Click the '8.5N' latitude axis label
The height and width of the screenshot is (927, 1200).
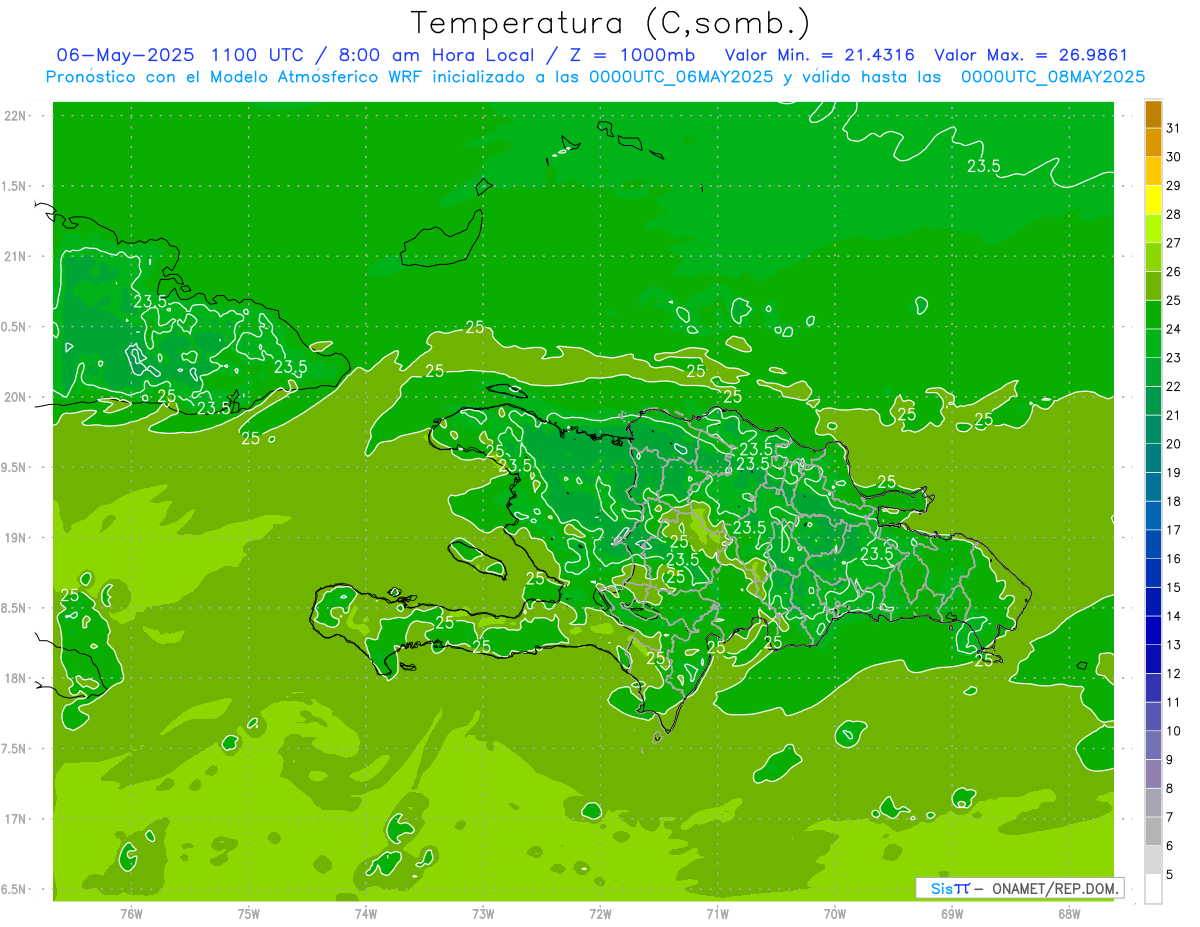click(x=15, y=608)
